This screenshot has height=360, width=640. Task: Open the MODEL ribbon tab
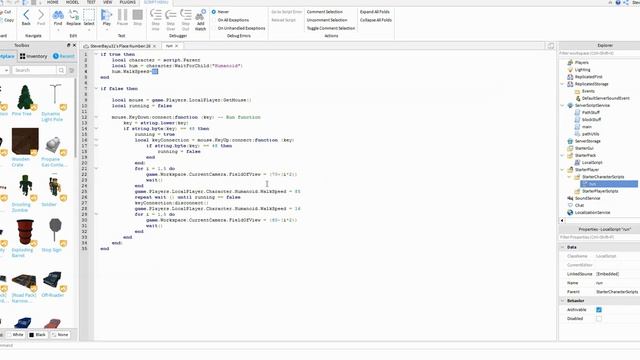click(x=72, y=2)
